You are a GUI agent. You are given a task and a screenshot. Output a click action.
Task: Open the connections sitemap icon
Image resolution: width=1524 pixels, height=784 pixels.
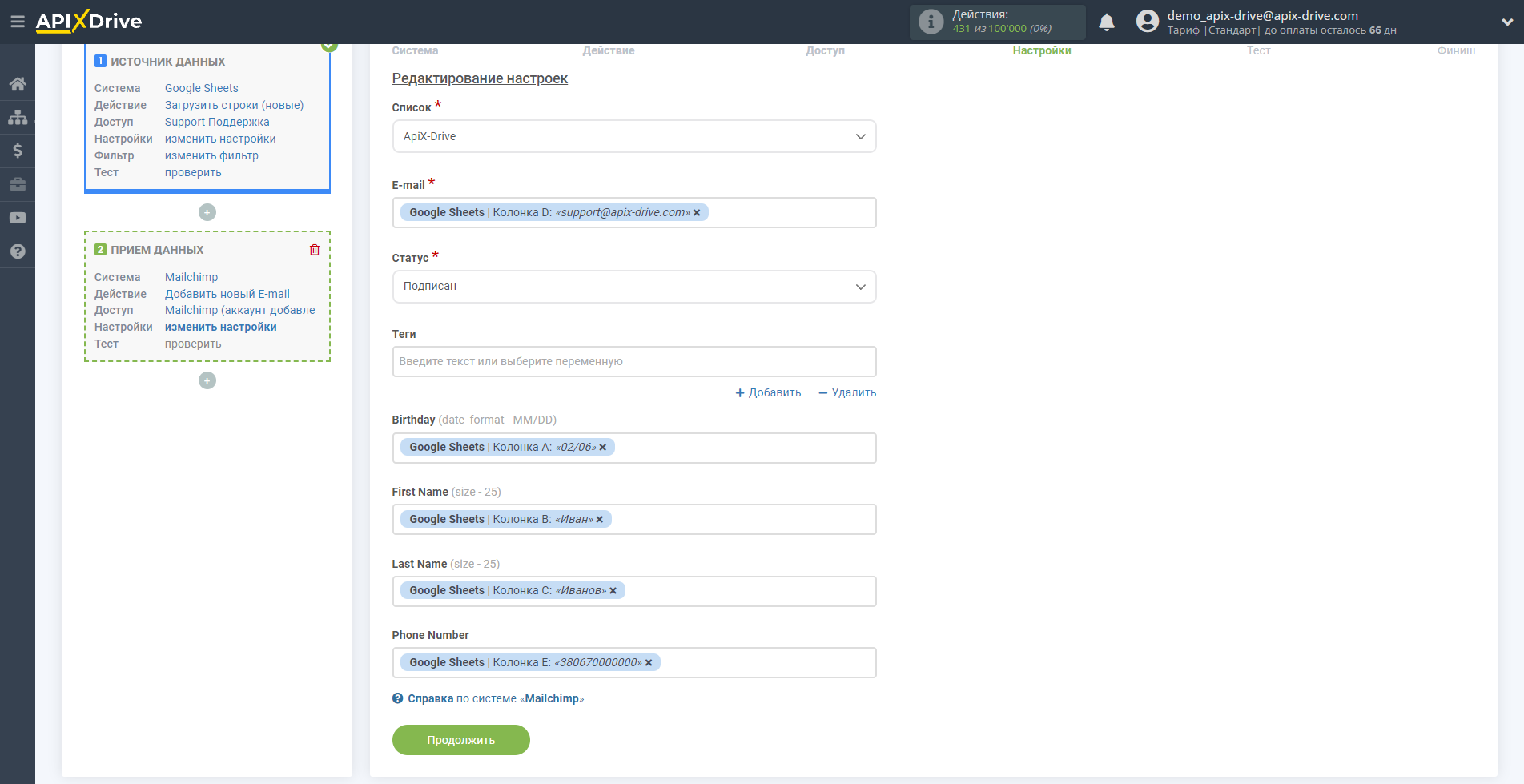[x=18, y=118]
